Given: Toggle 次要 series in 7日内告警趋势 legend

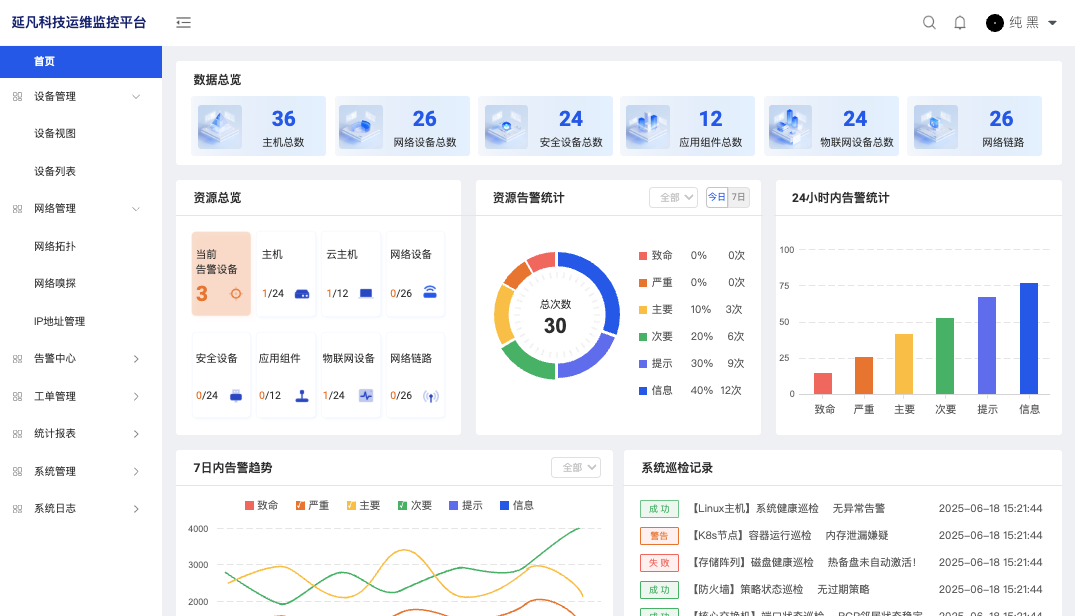Looking at the screenshot, I should (415, 506).
